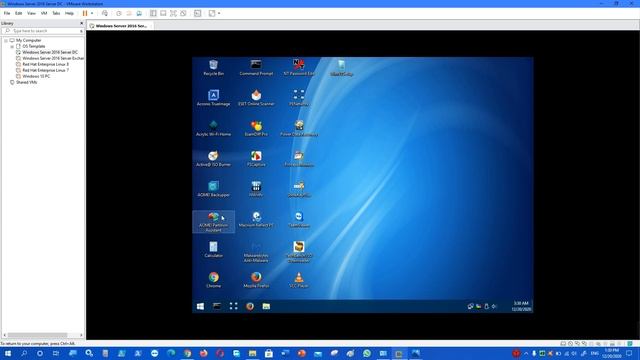
Task: Click the Calculator desktop icon
Action: [213, 250]
